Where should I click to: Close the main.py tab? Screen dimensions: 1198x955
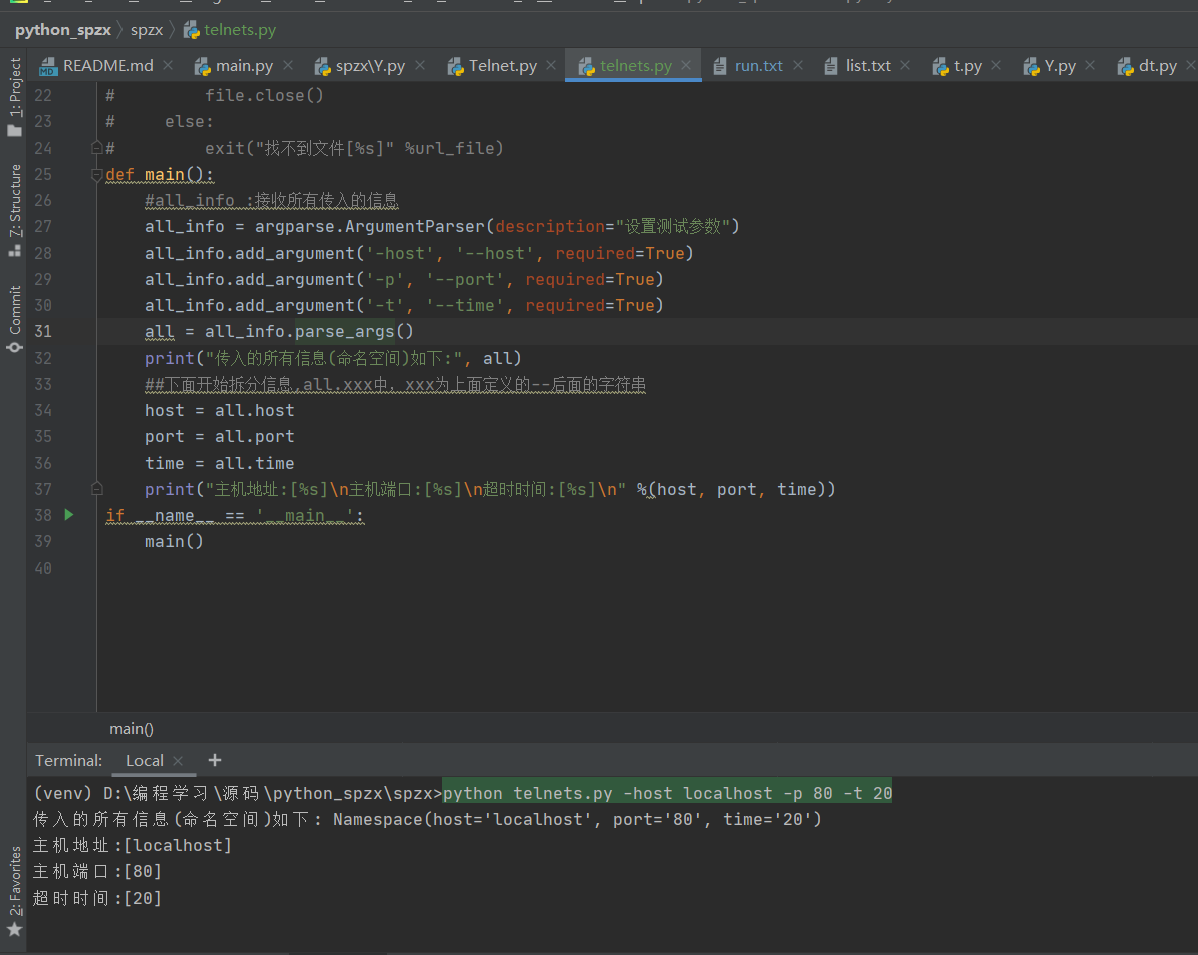(x=288, y=66)
